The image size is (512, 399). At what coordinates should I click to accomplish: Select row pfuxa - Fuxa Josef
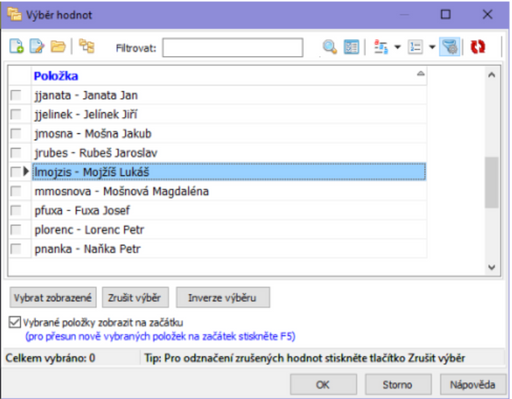click(229, 211)
